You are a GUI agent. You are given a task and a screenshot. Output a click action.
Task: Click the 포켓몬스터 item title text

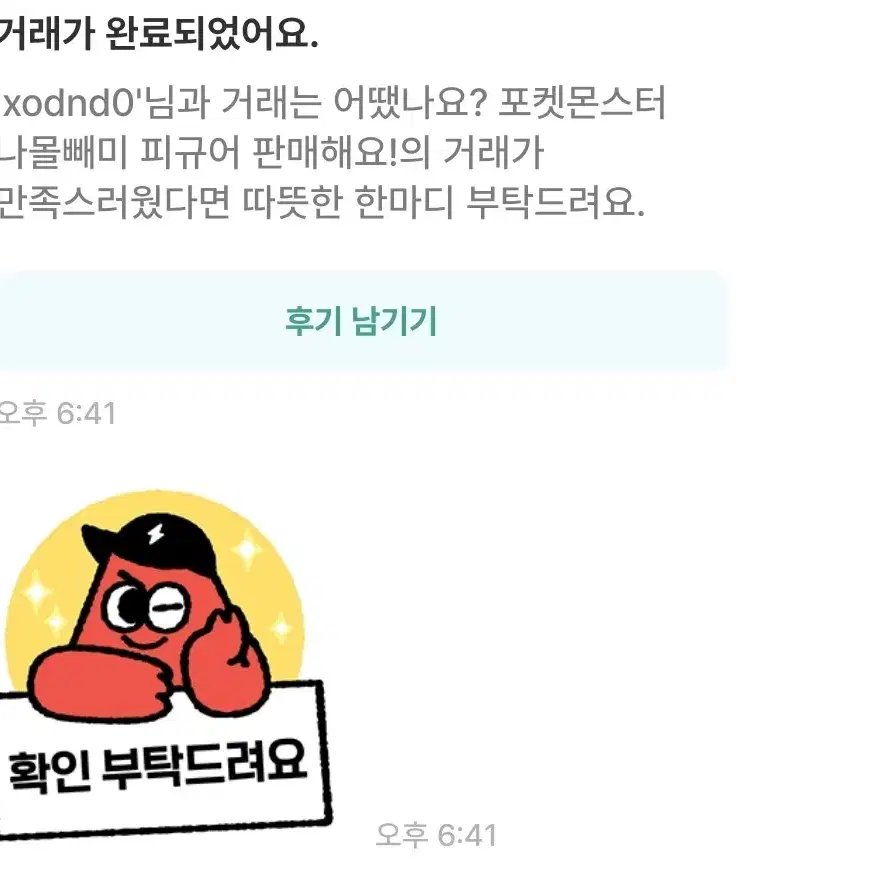[582, 103]
